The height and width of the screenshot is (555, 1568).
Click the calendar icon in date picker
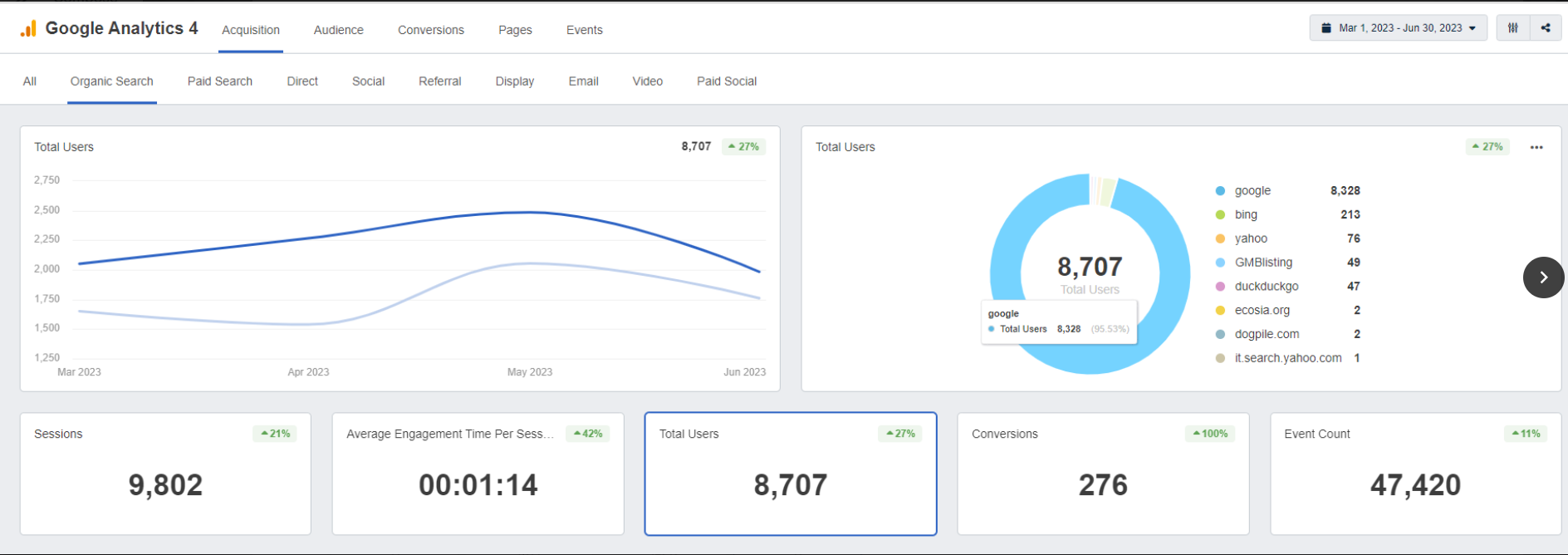pos(1326,27)
